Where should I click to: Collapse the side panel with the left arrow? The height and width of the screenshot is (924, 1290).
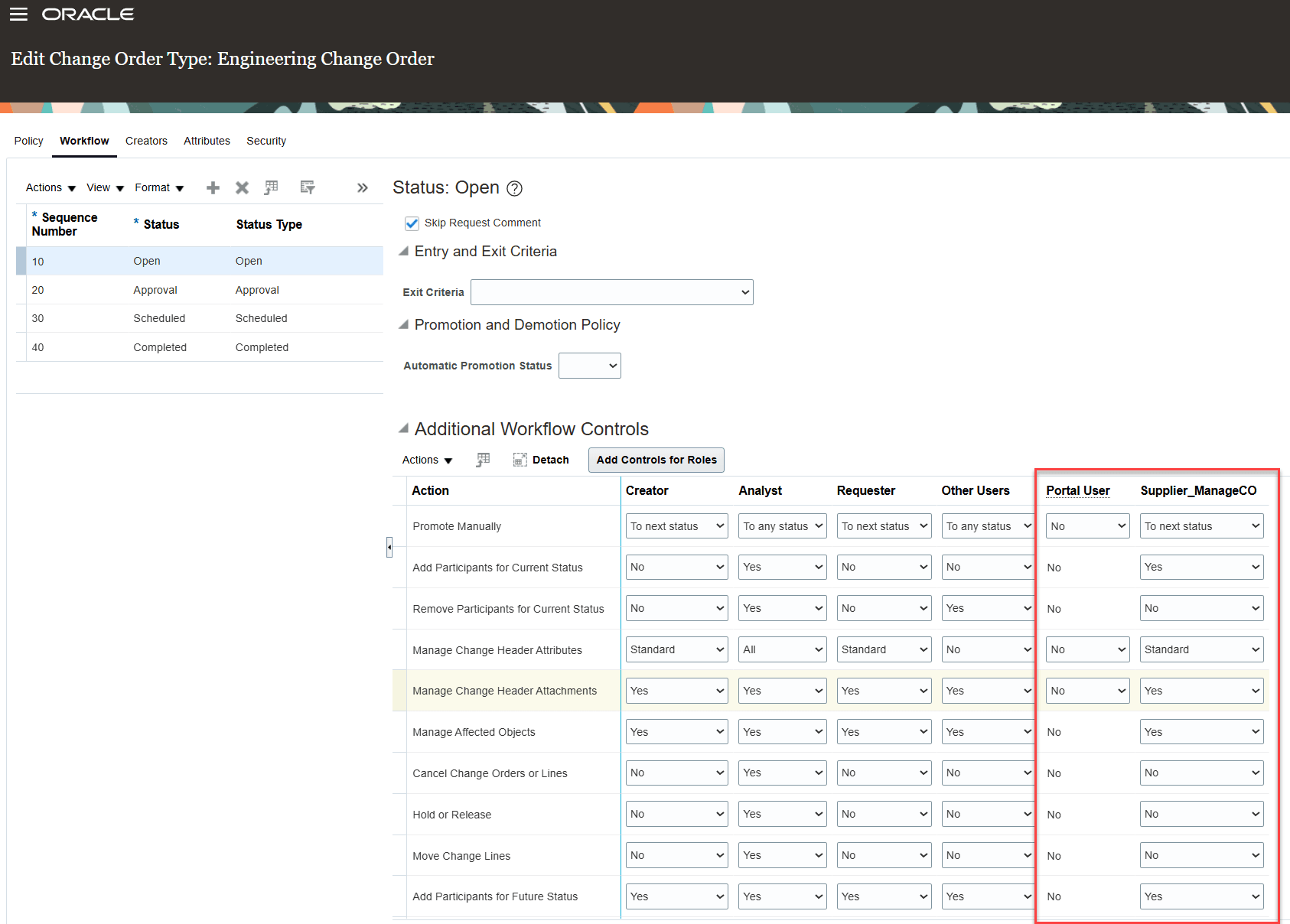tap(389, 548)
